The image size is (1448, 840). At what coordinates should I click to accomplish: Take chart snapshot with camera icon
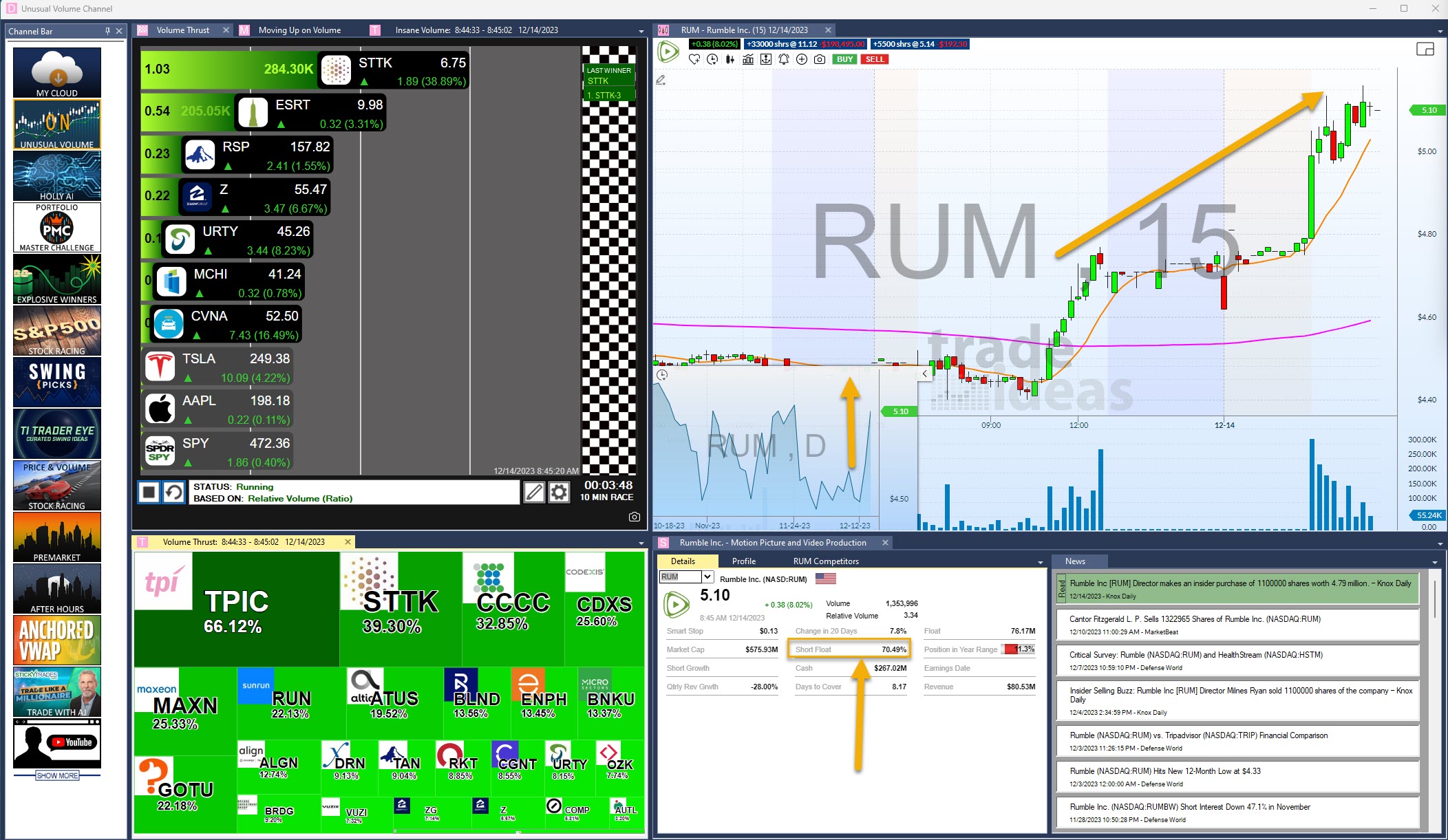[820, 59]
